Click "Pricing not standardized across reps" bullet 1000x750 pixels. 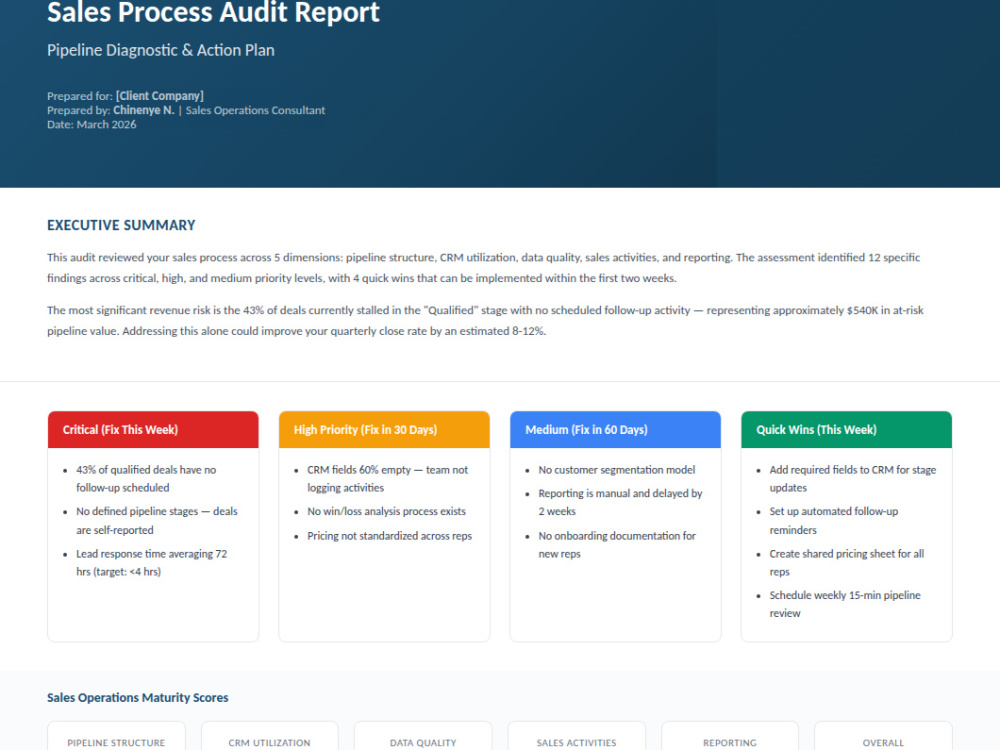(x=390, y=536)
